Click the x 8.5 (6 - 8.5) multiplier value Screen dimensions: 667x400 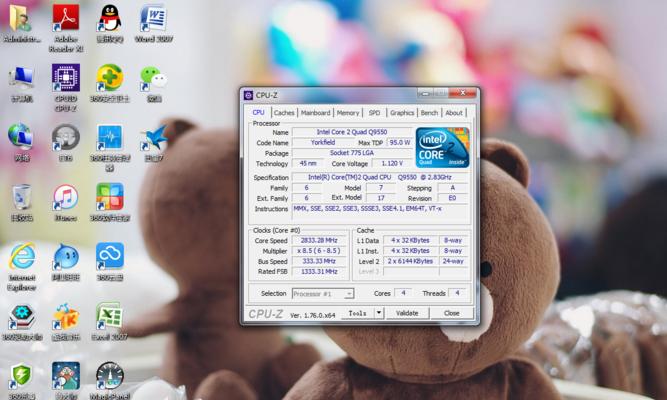click(319, 251)
